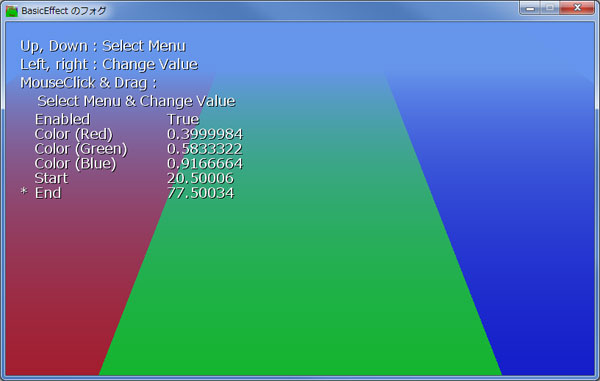The height and width of the screenshot is (381, 600).
Task: Maximize the BasicEffect window
Action: pos(550,8)
